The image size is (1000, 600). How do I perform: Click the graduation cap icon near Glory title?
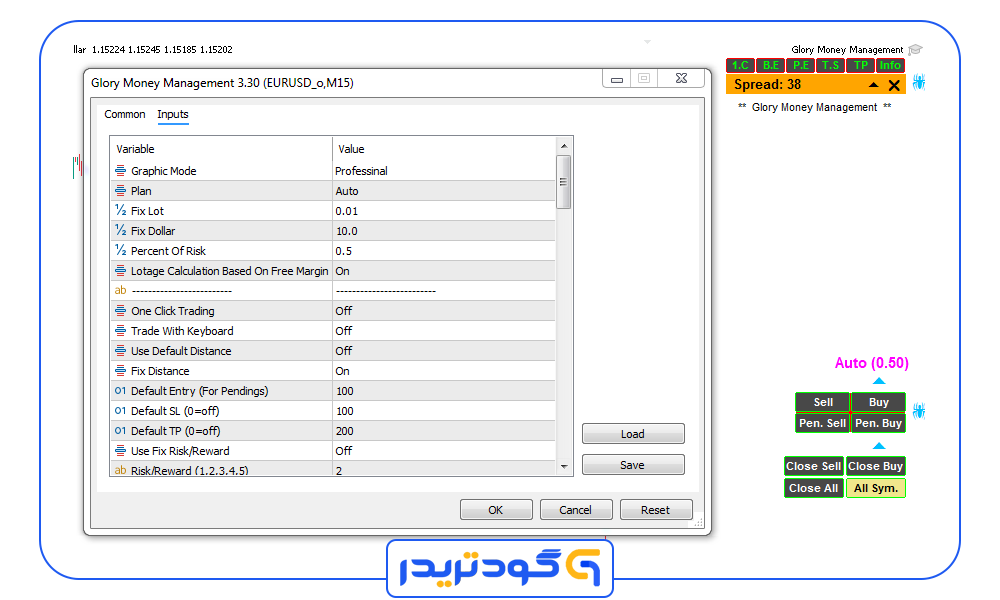click(x=915, y=50)
